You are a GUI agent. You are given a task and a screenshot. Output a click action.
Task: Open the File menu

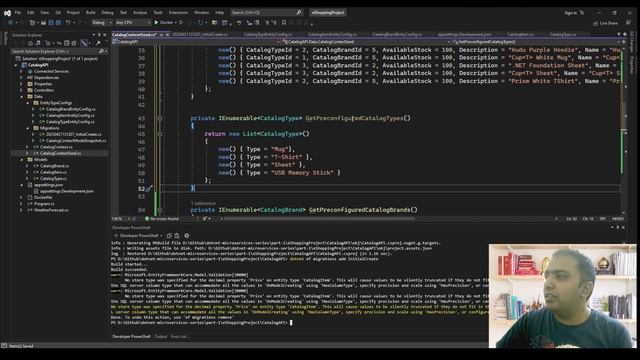coord(18,13)
